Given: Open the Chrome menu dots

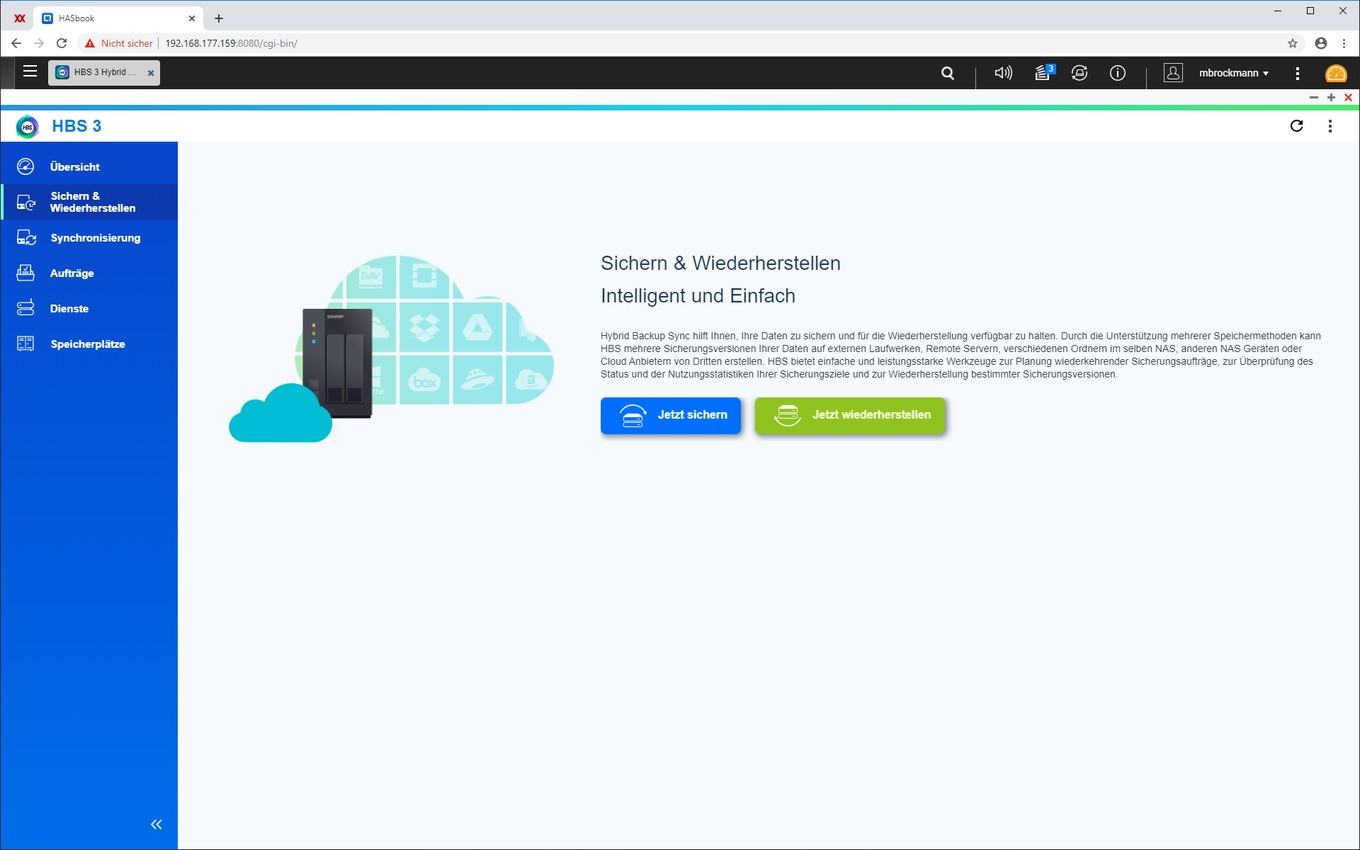Looking at the screenshot, I should tap(1344, 43).
